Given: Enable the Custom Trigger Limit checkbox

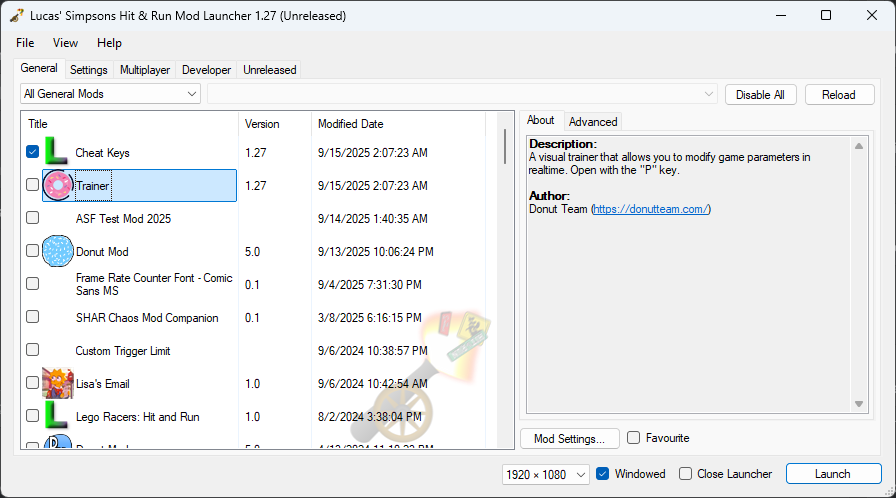Looking at the screenshot, I should coord(33,350).
